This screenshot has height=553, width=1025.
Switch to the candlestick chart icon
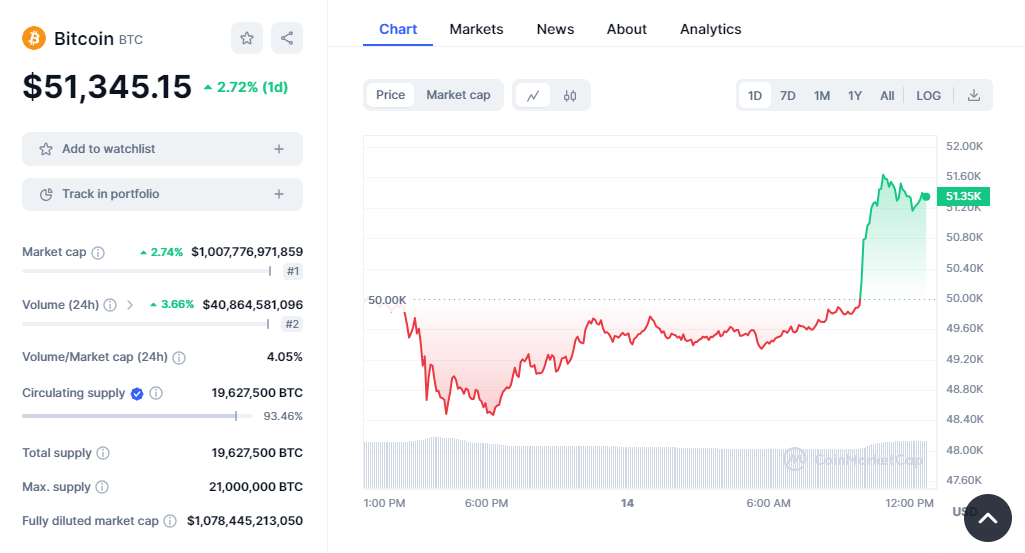coord(570,95)
